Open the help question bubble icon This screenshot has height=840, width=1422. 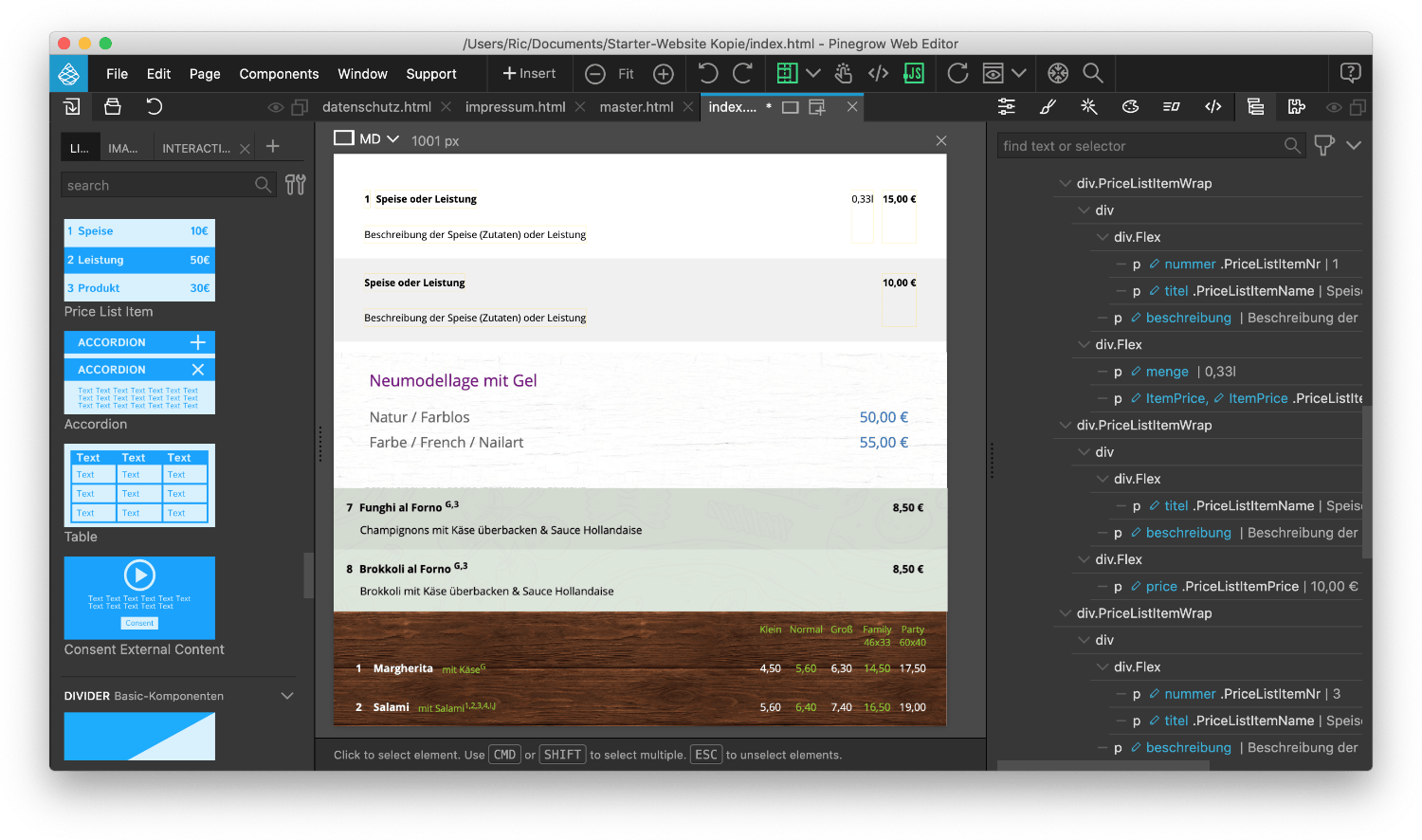click(x=1350, y=72)
